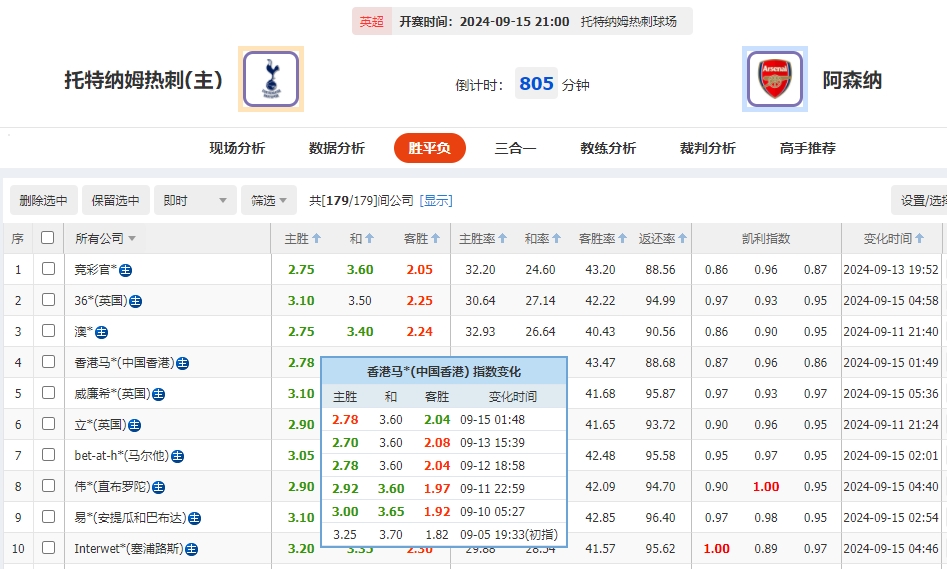The height and width of the screenshot is (569, 947).
Task: Tick the checkbox for 威廉希*(英国)
Action: pos(48,393)
